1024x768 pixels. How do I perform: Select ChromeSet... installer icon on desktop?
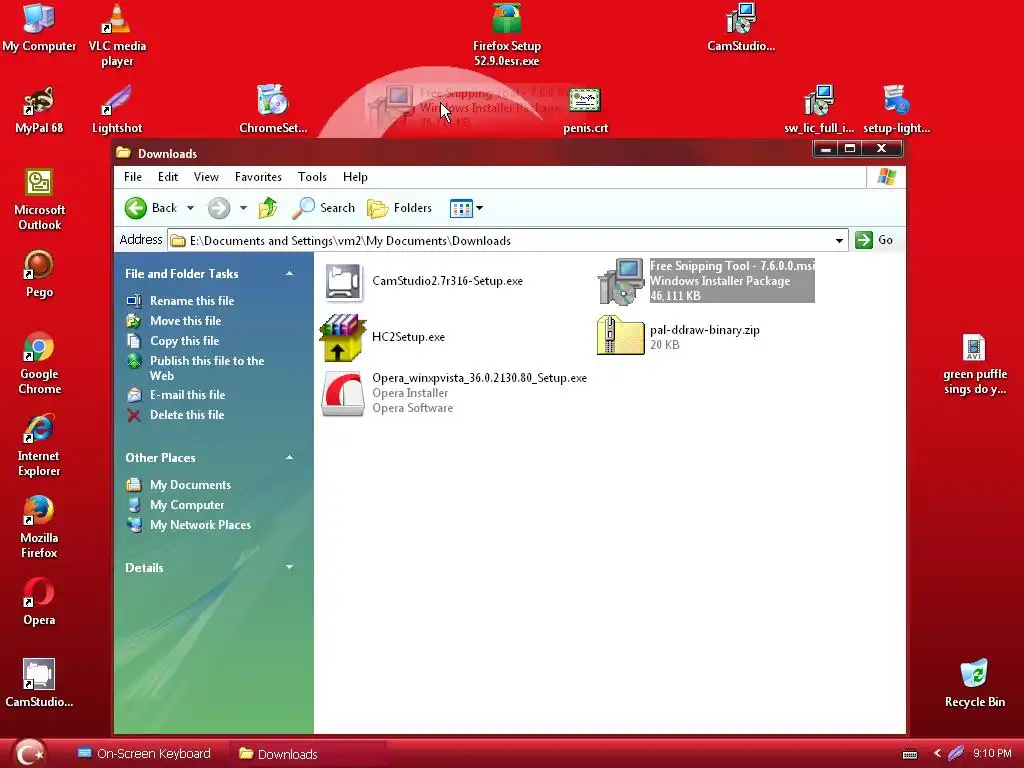pyautogui.click(x=273, y=110)
